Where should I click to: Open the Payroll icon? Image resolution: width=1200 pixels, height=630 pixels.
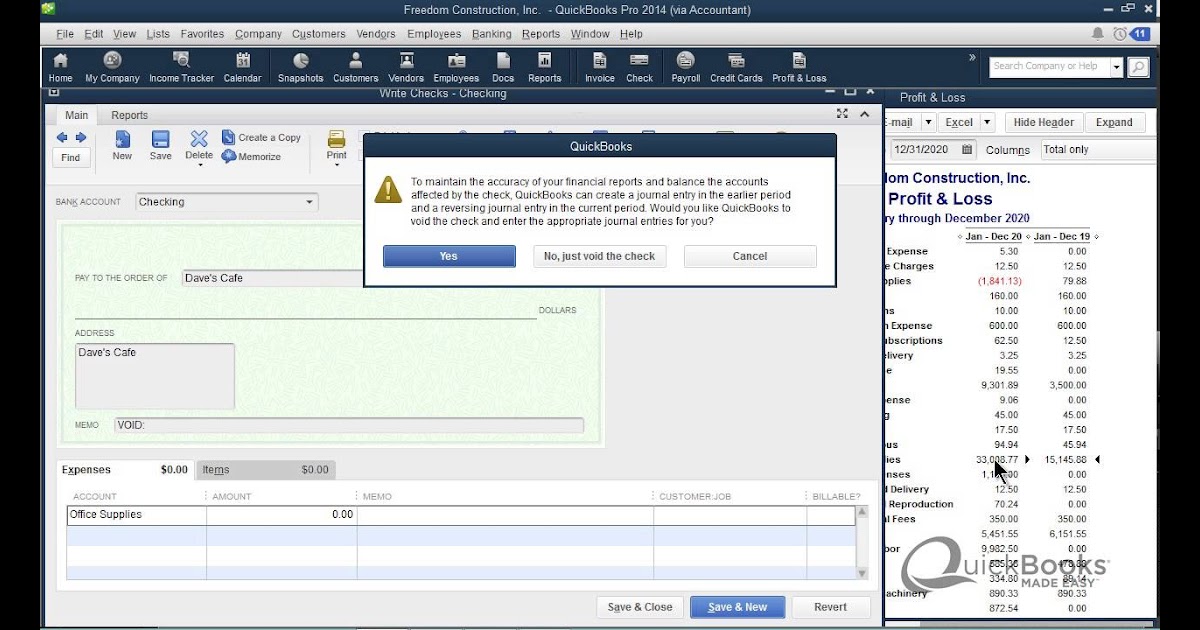point(685,67)
